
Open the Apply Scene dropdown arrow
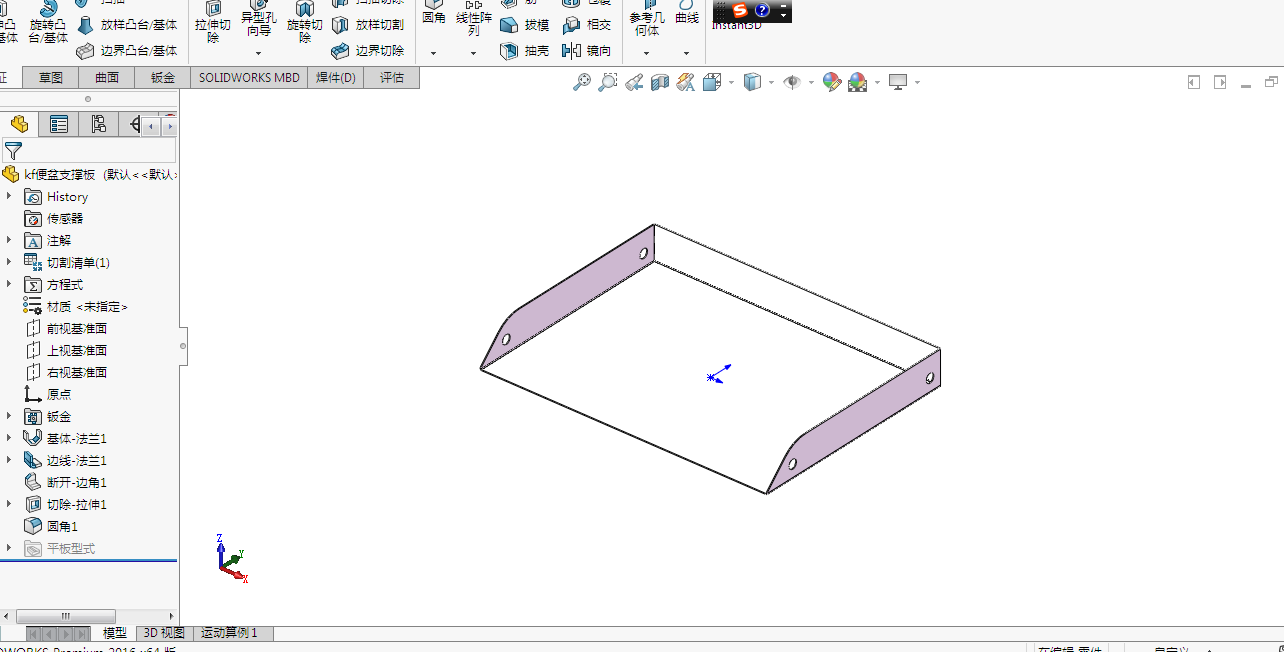pos(877,83)
